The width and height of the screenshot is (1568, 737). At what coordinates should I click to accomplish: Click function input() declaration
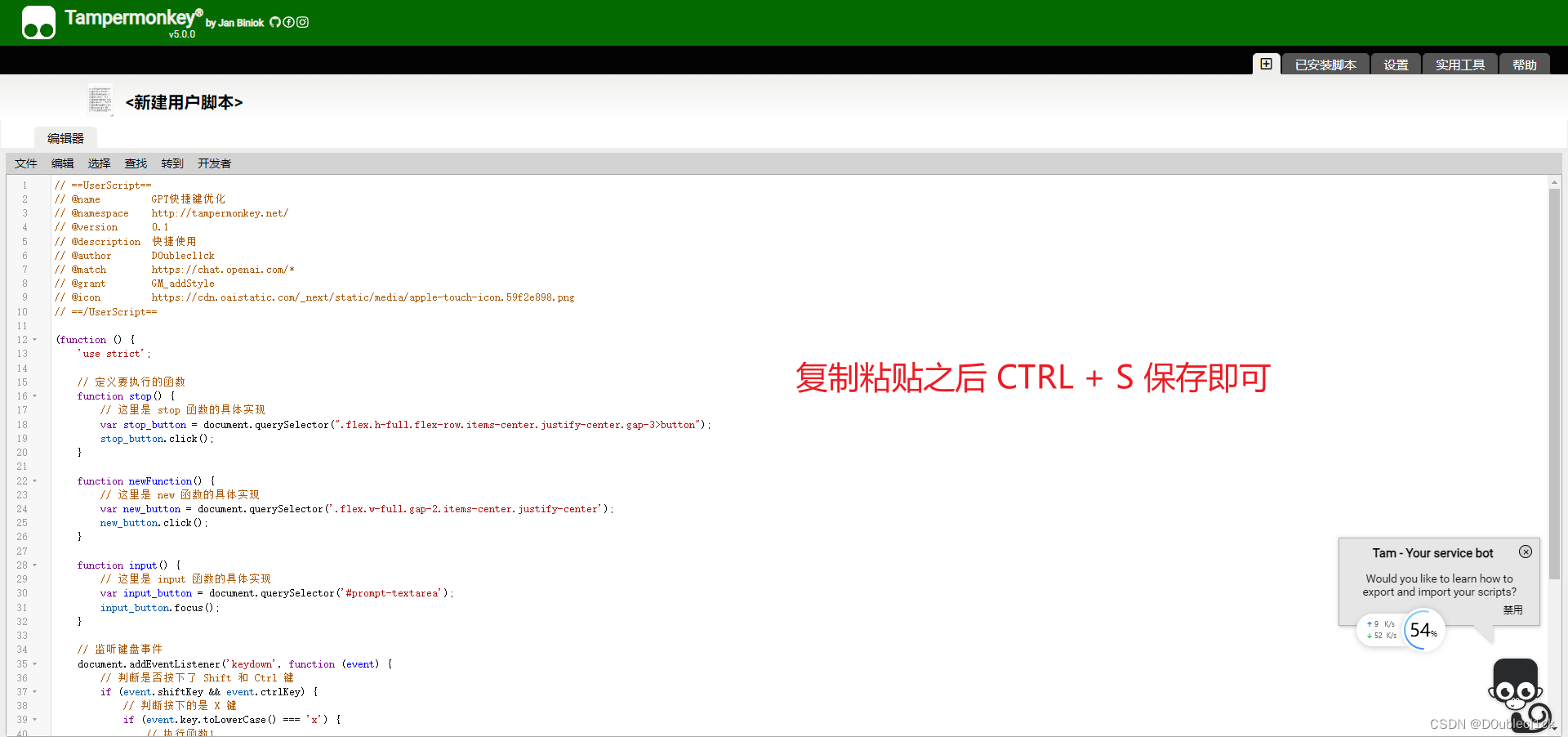129,565
